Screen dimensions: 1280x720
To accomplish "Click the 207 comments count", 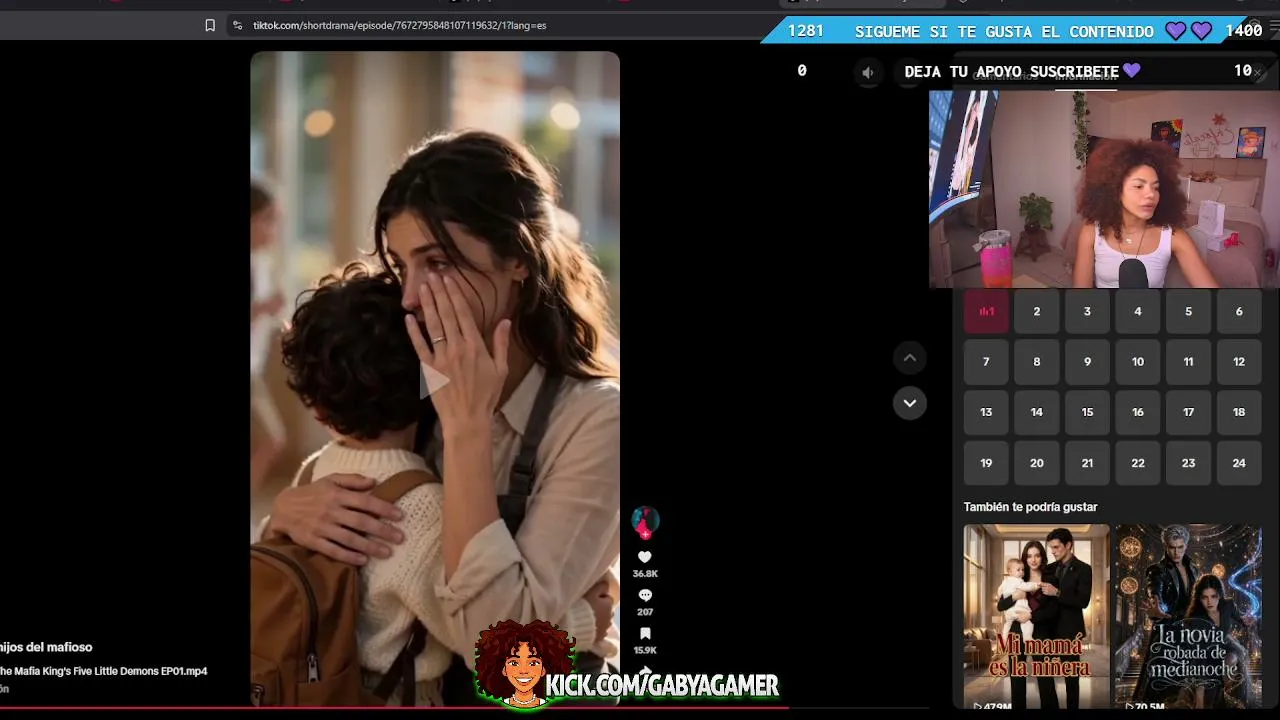I will (x=645, y=612).
